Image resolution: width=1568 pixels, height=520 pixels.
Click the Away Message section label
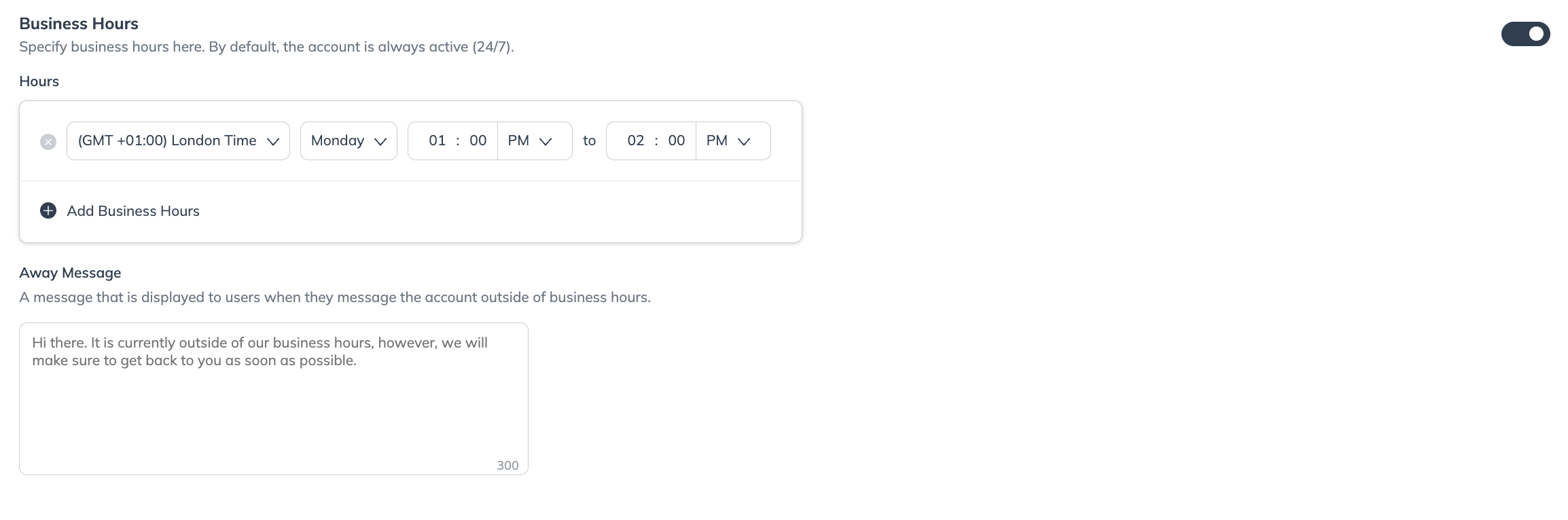click(70, 273)
